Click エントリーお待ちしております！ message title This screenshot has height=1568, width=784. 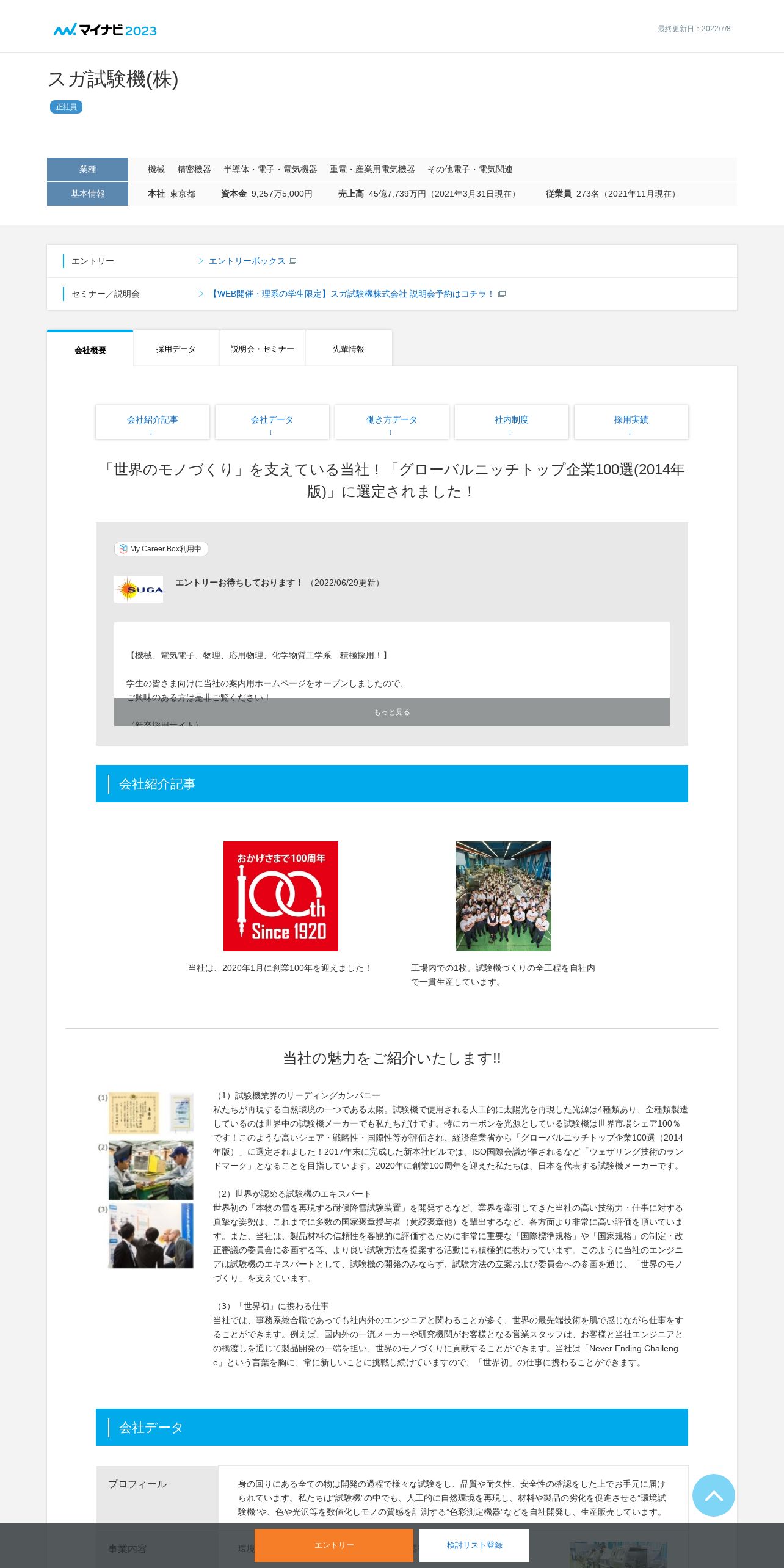click(239, 583)
